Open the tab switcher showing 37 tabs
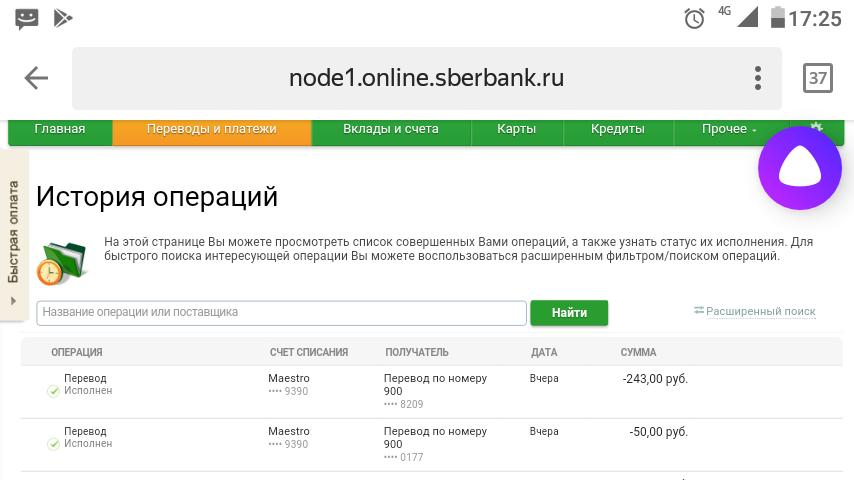The image size is (854, 480). [818, 78]
